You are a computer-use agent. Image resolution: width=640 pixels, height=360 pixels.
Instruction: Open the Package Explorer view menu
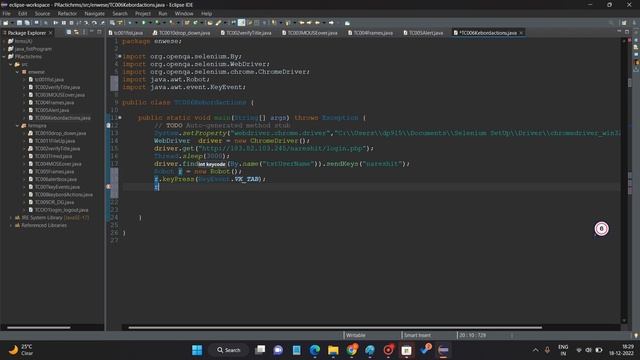pyautogui.click(x=84, y=32)
